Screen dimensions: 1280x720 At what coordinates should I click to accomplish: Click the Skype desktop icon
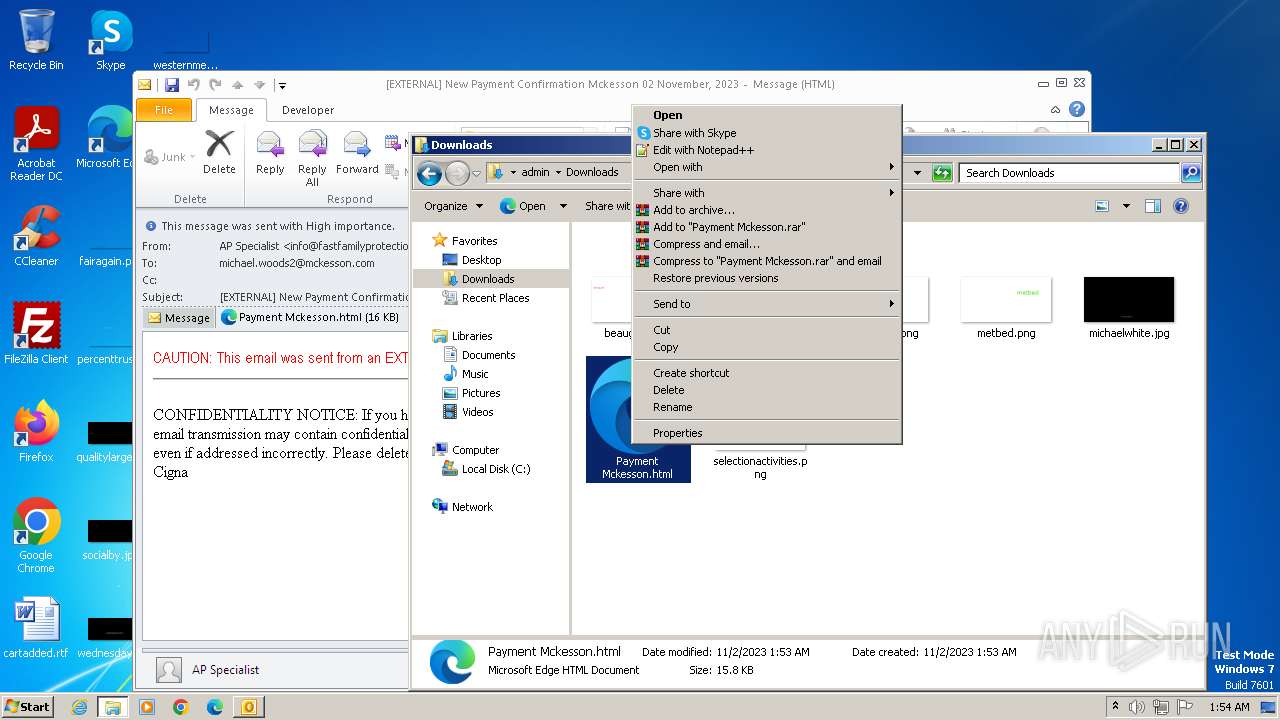[x=110, y=40]
